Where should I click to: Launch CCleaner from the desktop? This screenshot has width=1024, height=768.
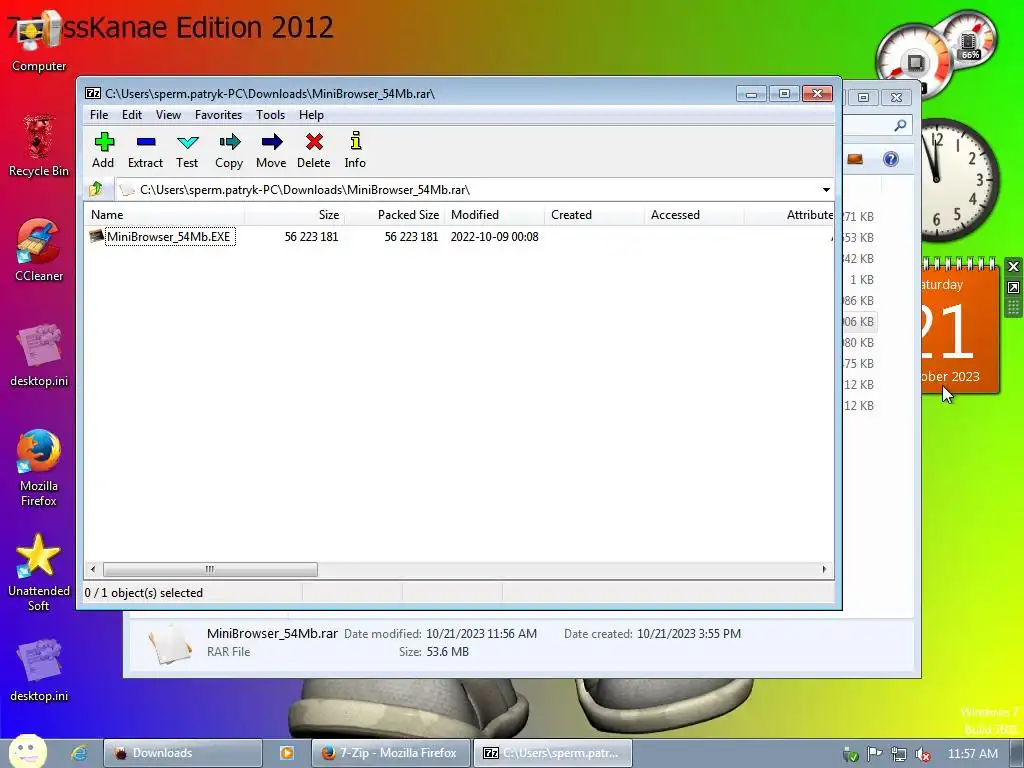coord(39,249)
